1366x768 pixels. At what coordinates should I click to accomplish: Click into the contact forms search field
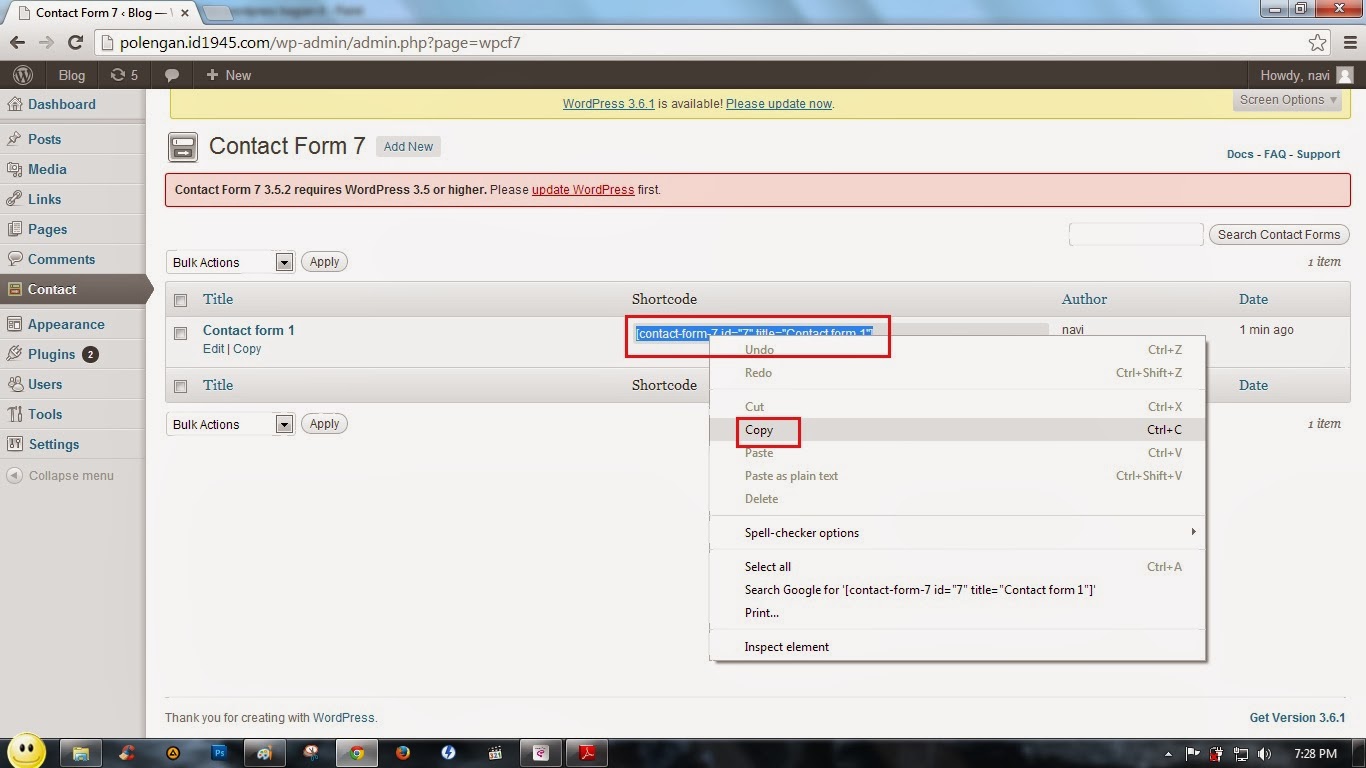[1135, 235]
